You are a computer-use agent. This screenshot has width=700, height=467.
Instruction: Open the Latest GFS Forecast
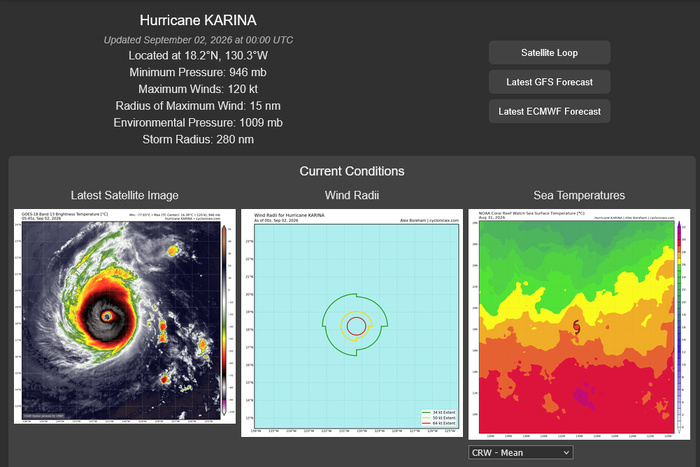pyautogui.click(x=549, y=82)
